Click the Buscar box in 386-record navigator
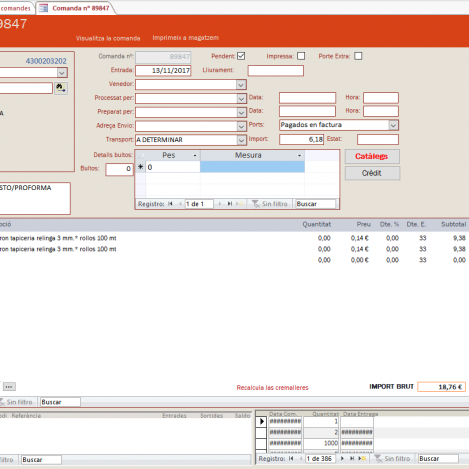 pos(438,459)
